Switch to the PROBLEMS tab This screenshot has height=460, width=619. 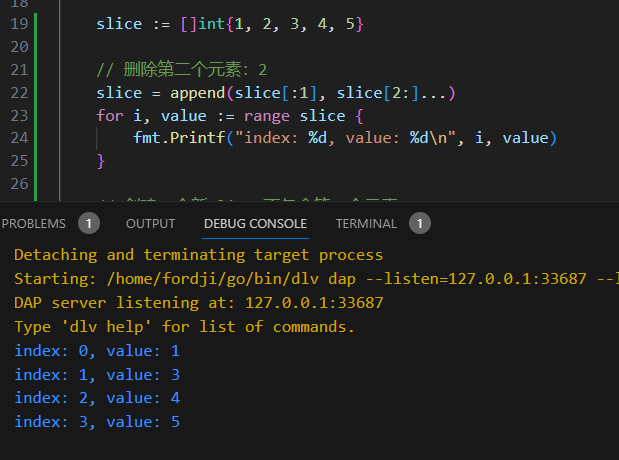click(33, 223)
